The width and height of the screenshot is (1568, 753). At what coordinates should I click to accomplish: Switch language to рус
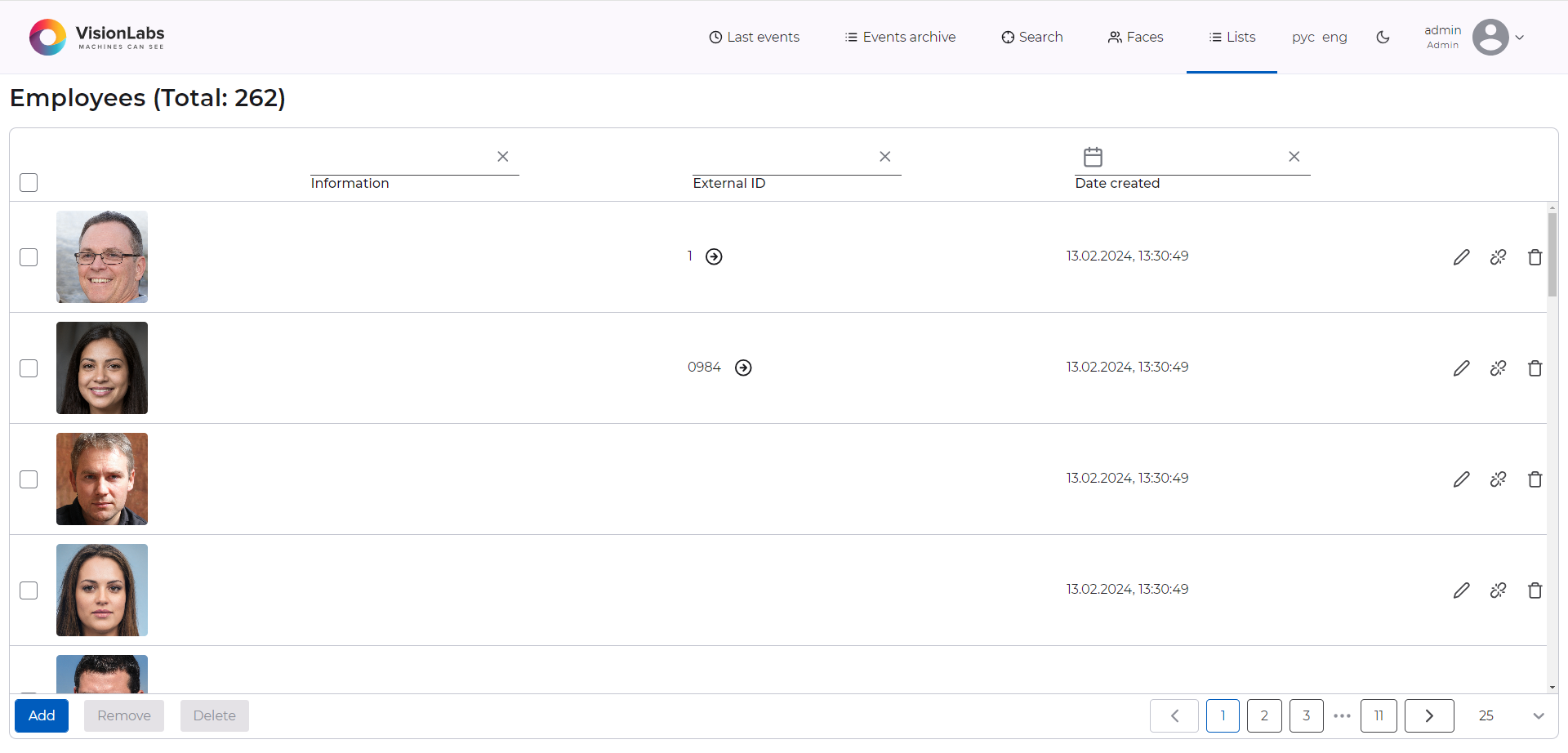pos(1303,38)
